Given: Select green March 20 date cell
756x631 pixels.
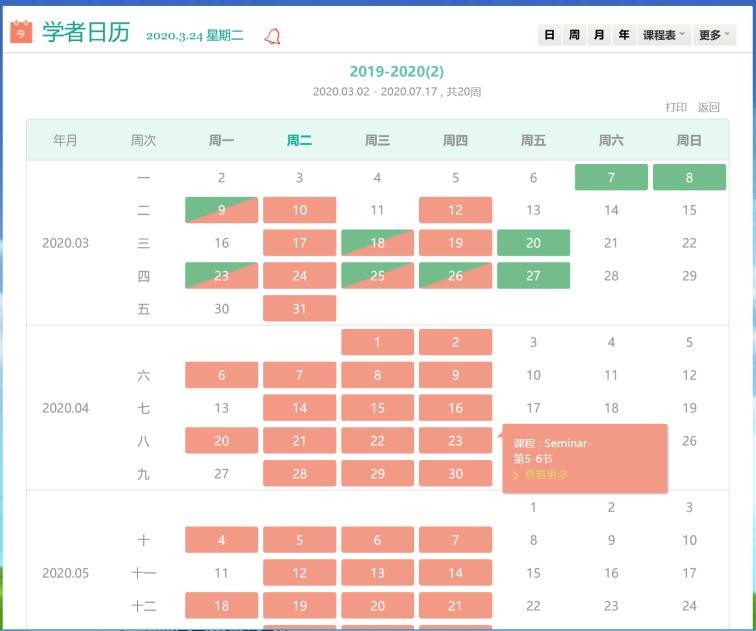Looking at the screenshot, I should point(533,243).
